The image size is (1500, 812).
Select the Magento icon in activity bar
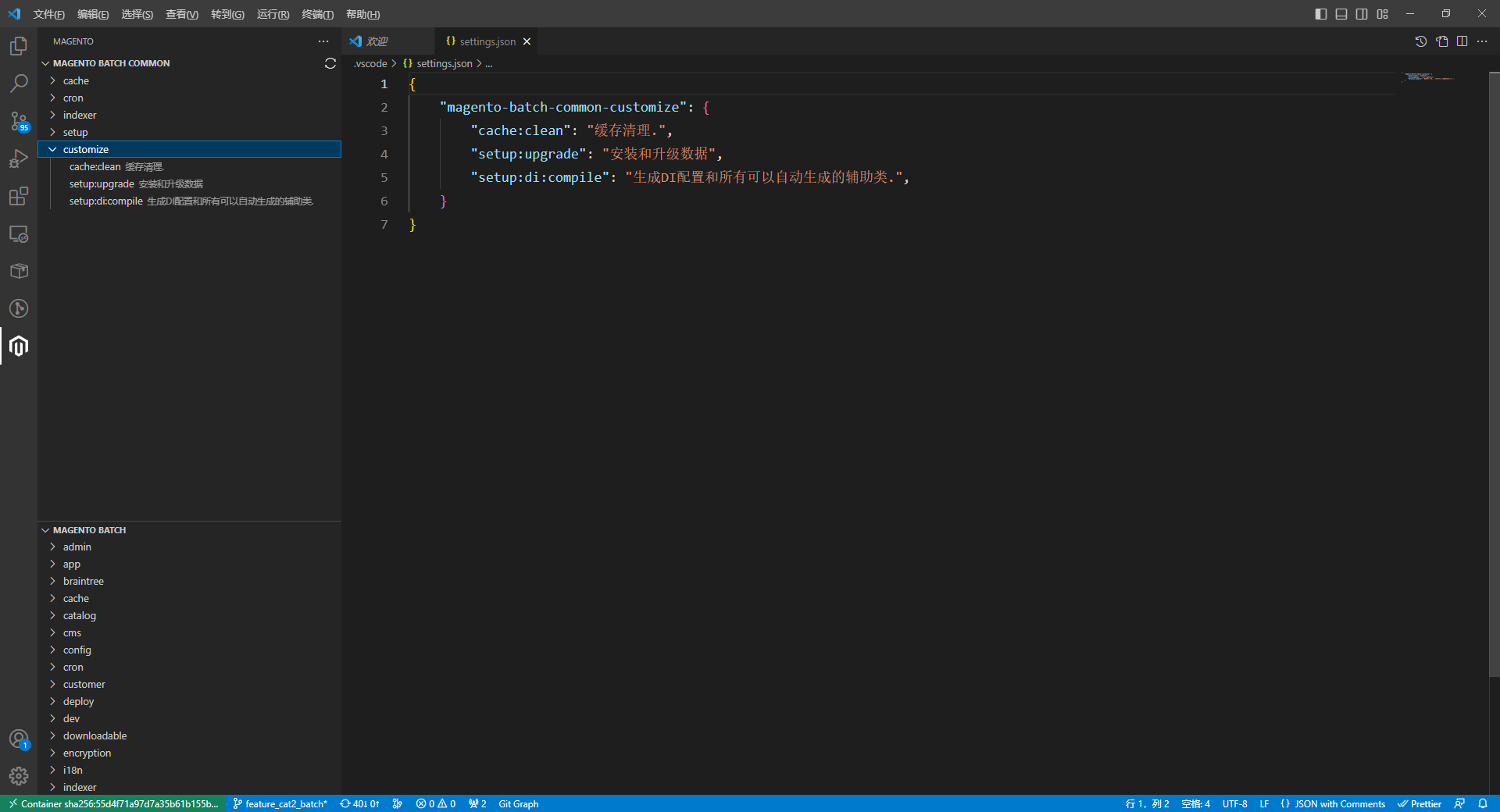[19, 346]
